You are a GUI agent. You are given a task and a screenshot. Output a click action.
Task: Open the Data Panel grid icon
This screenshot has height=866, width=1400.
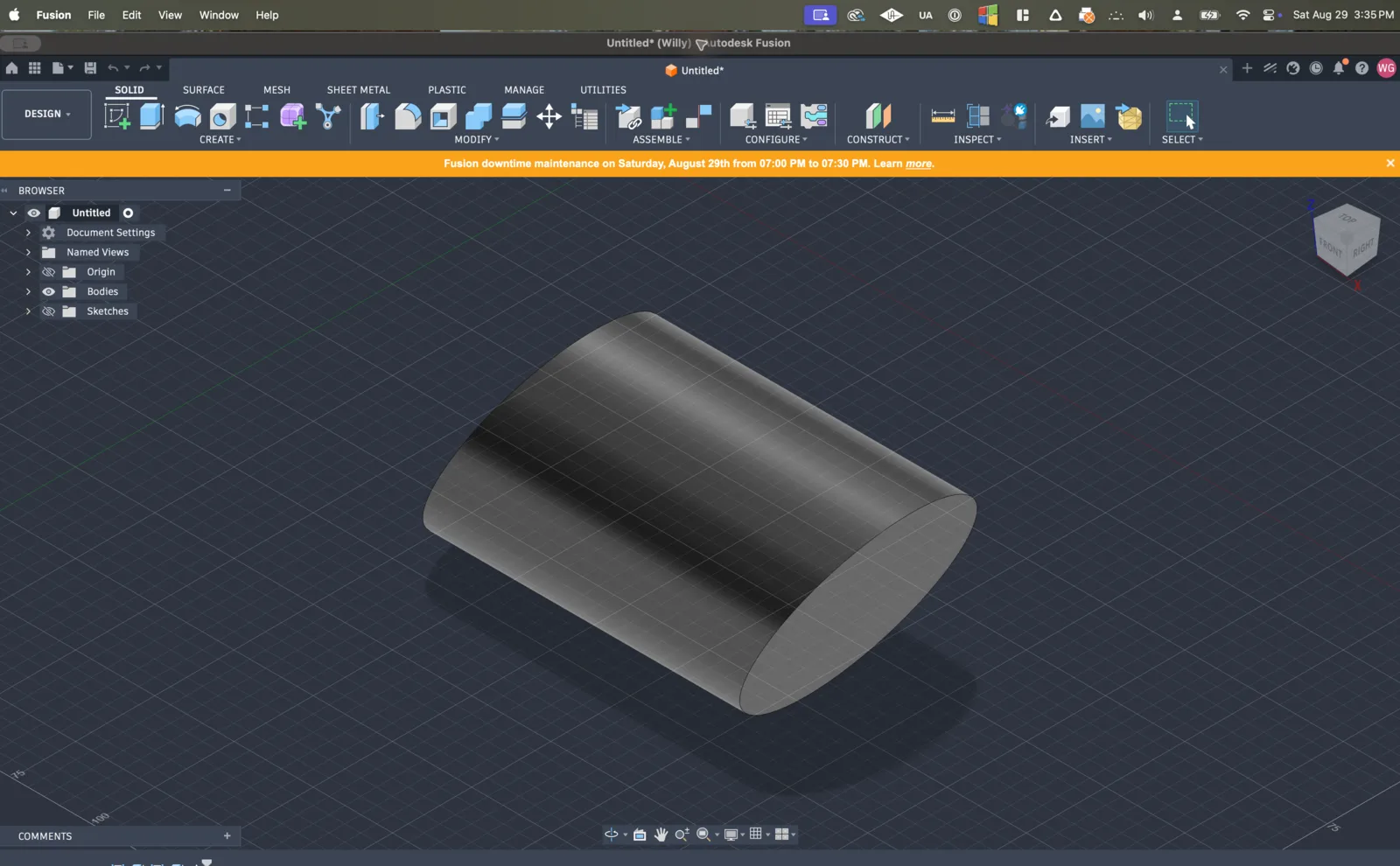coord(35,68)
